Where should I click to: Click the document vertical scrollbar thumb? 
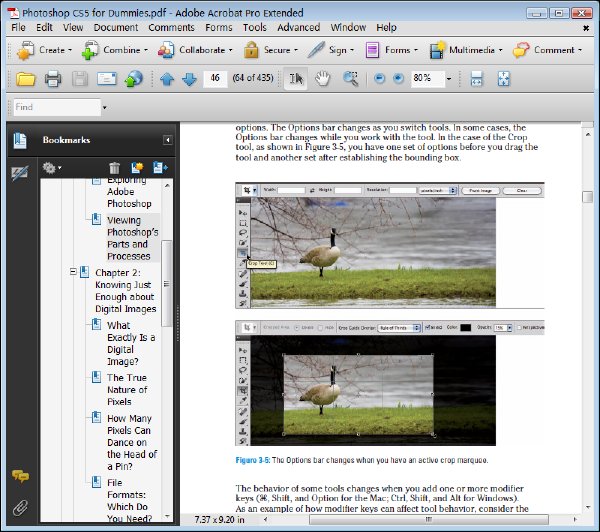587,197
